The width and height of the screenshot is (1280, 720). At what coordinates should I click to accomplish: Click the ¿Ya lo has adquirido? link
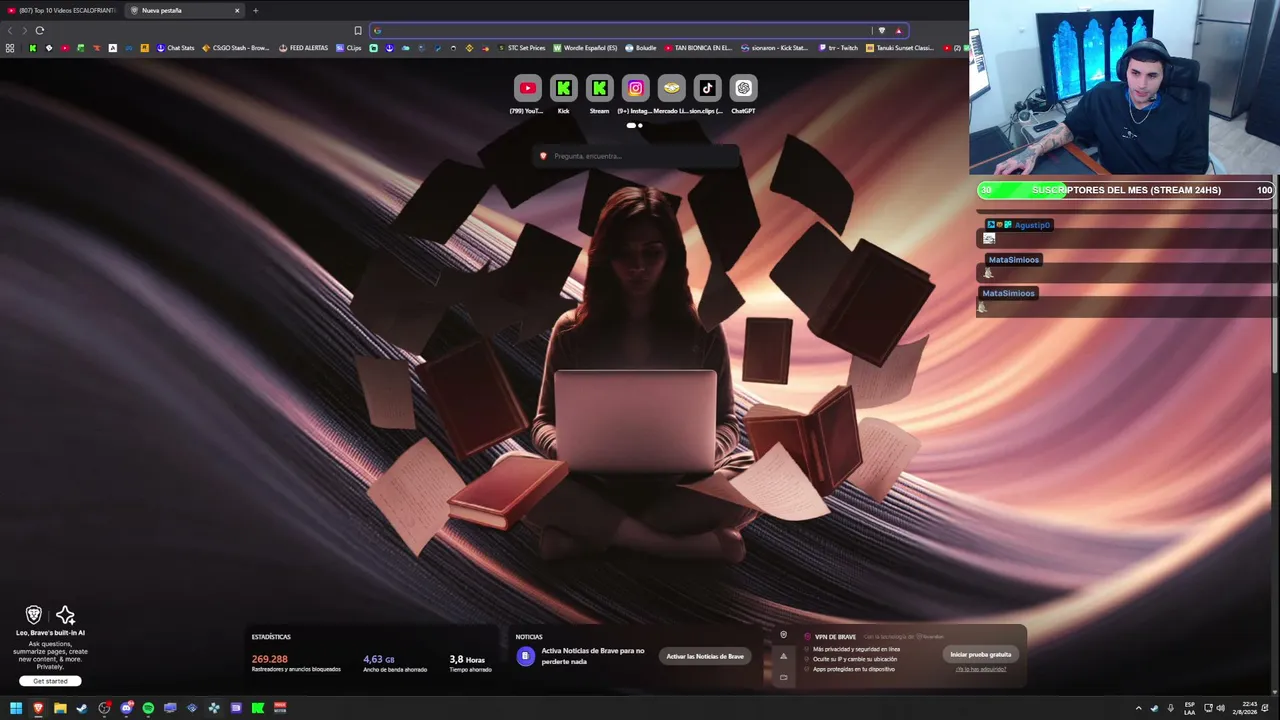tap(980, 669)
